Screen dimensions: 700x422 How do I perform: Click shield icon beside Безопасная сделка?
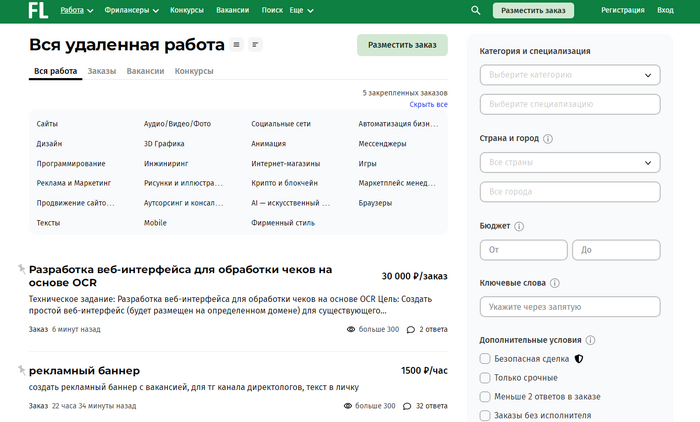[578, 358]
